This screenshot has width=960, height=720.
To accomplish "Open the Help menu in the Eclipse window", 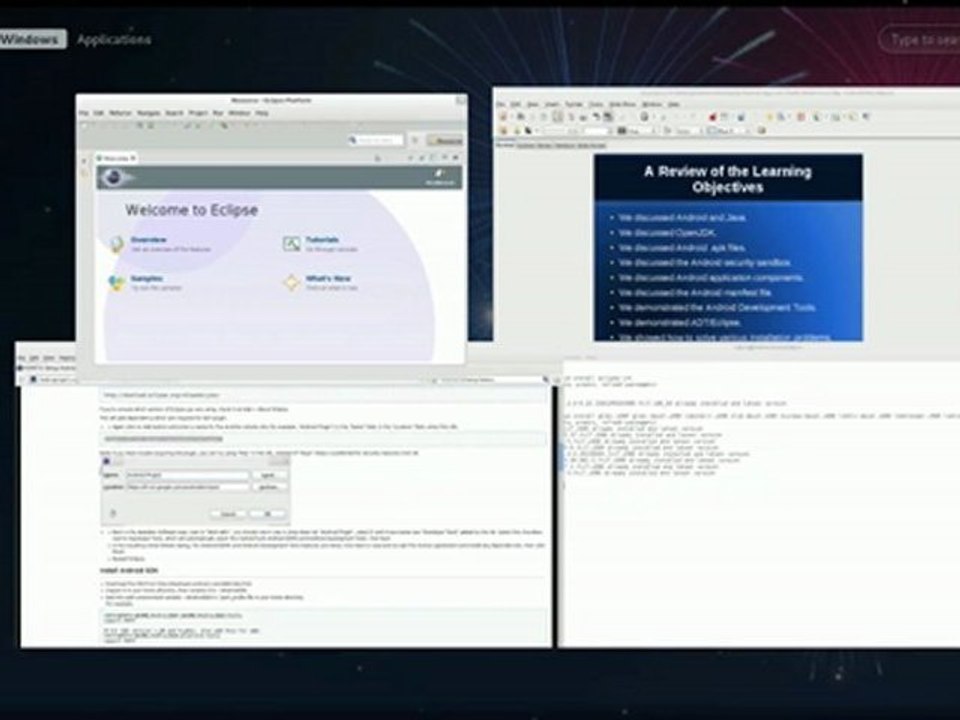I will tap(262, 113).
